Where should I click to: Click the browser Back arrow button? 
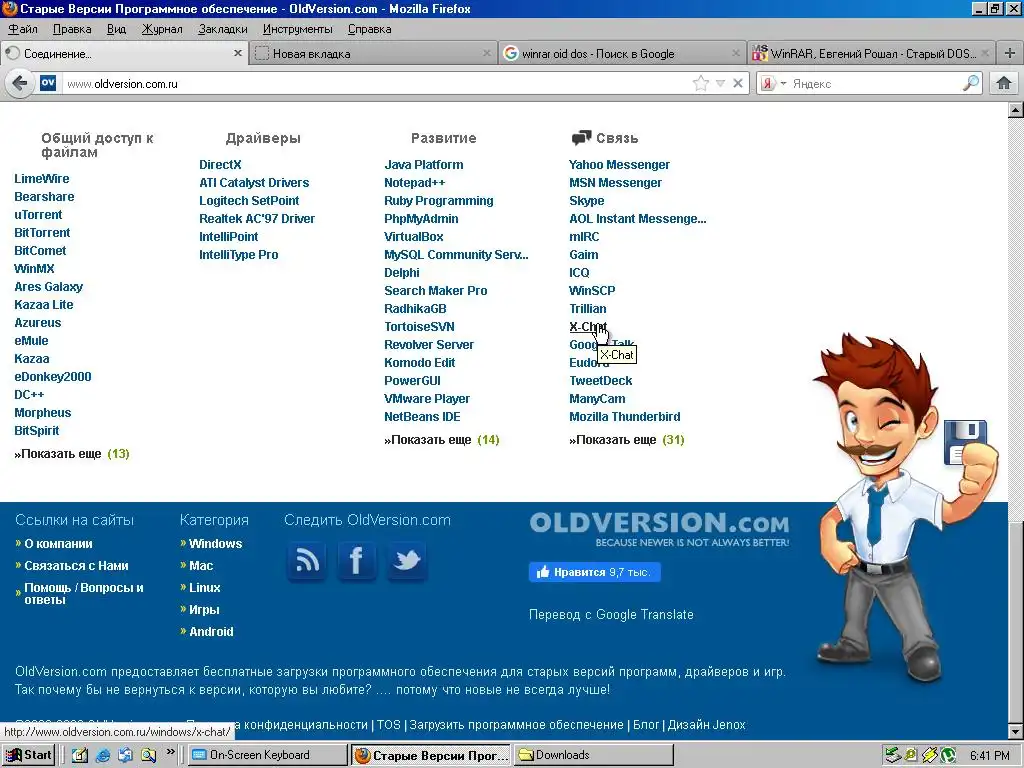(x=20, y=84)
